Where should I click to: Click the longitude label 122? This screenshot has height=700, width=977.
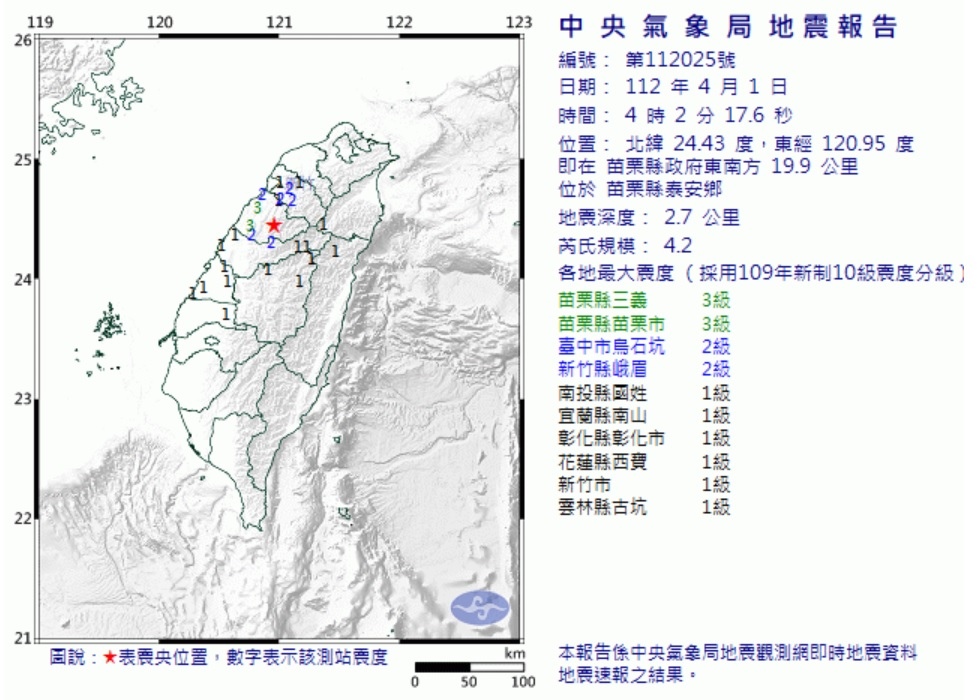pyautogui.click(x=399, y=23)
